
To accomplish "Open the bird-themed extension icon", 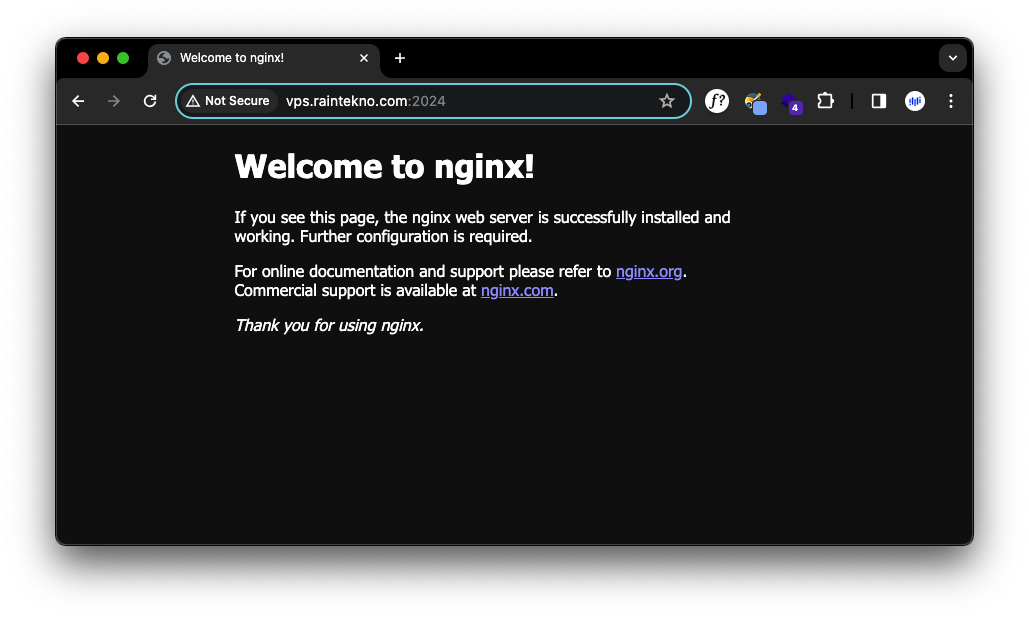I will tap(755, 101).
